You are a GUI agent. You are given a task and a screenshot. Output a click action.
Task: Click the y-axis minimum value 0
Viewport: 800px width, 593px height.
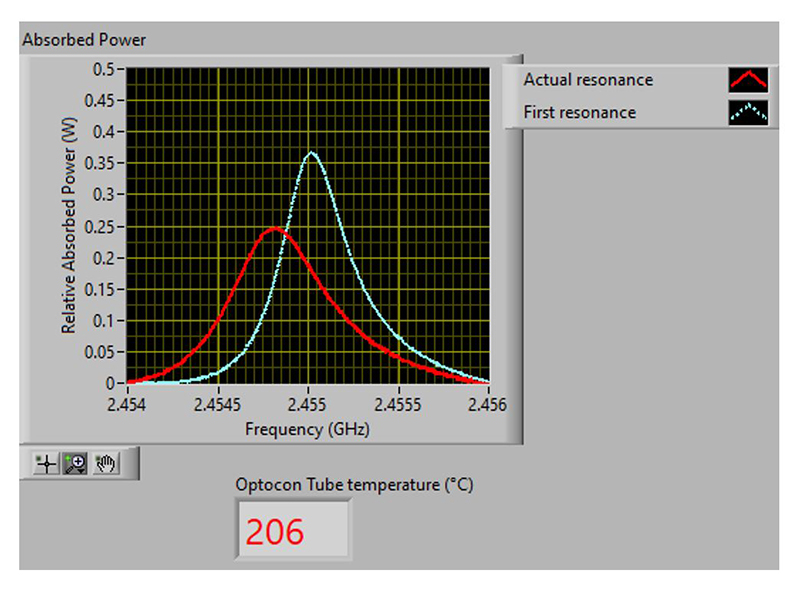tap(109, 383)
